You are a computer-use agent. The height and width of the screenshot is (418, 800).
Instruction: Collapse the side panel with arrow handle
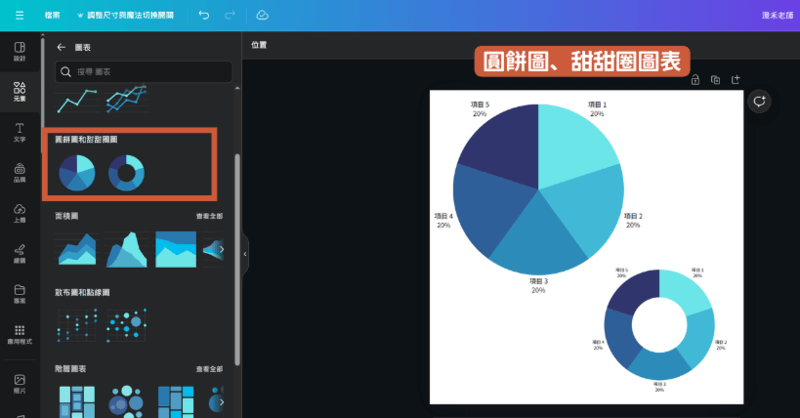tap(245, 255)
